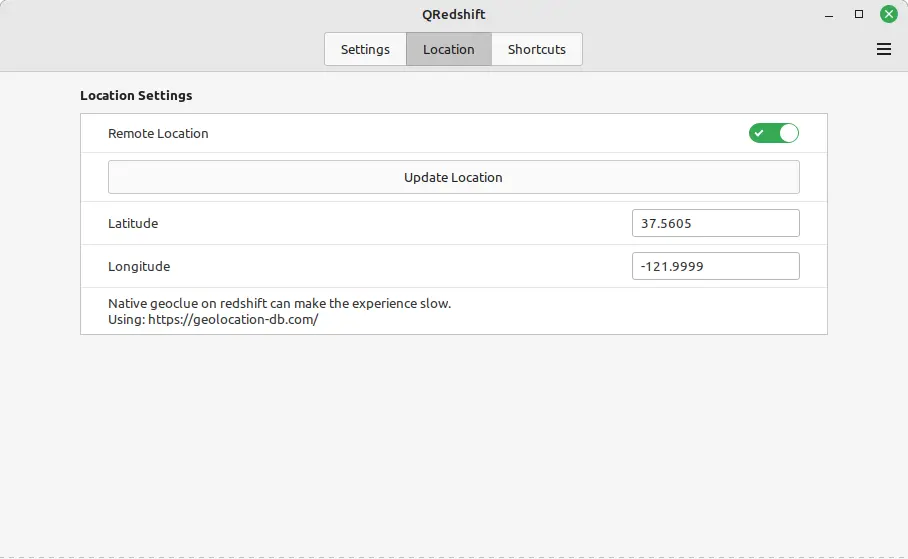Screen dimensions: 908x559
Task: Click the white knob of the toggle
Action: click(788, 133)
